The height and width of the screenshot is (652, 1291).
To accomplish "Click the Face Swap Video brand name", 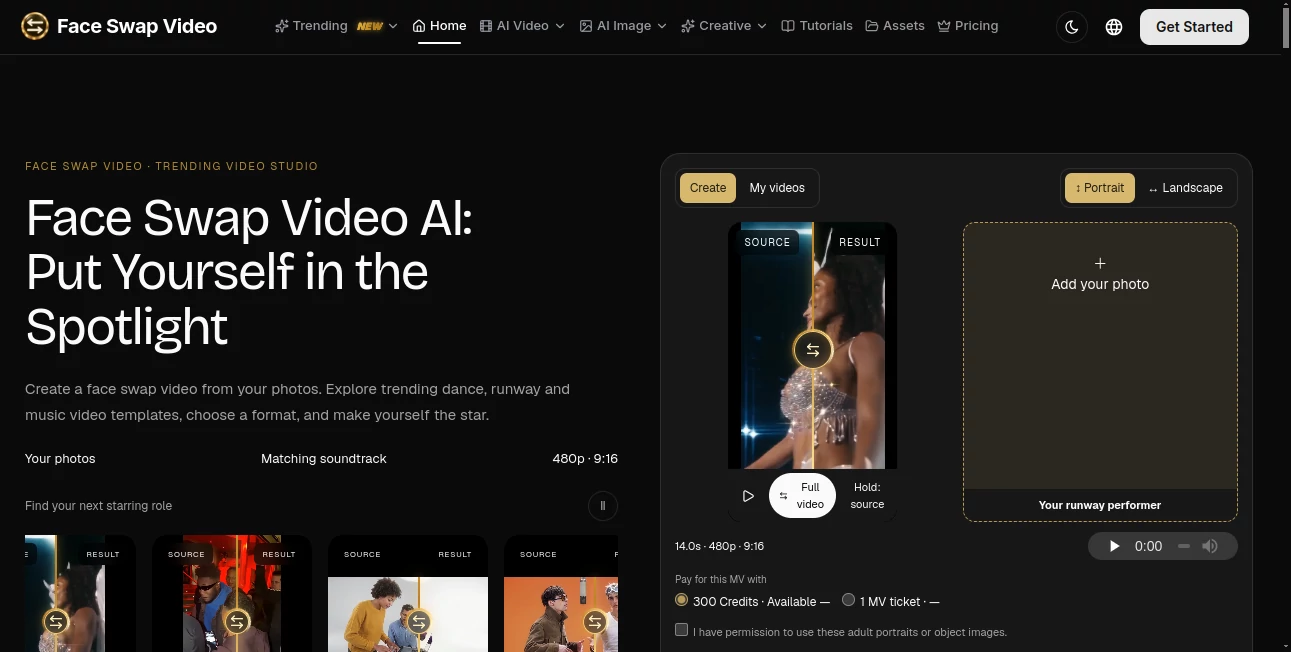I will click(137, 26).
